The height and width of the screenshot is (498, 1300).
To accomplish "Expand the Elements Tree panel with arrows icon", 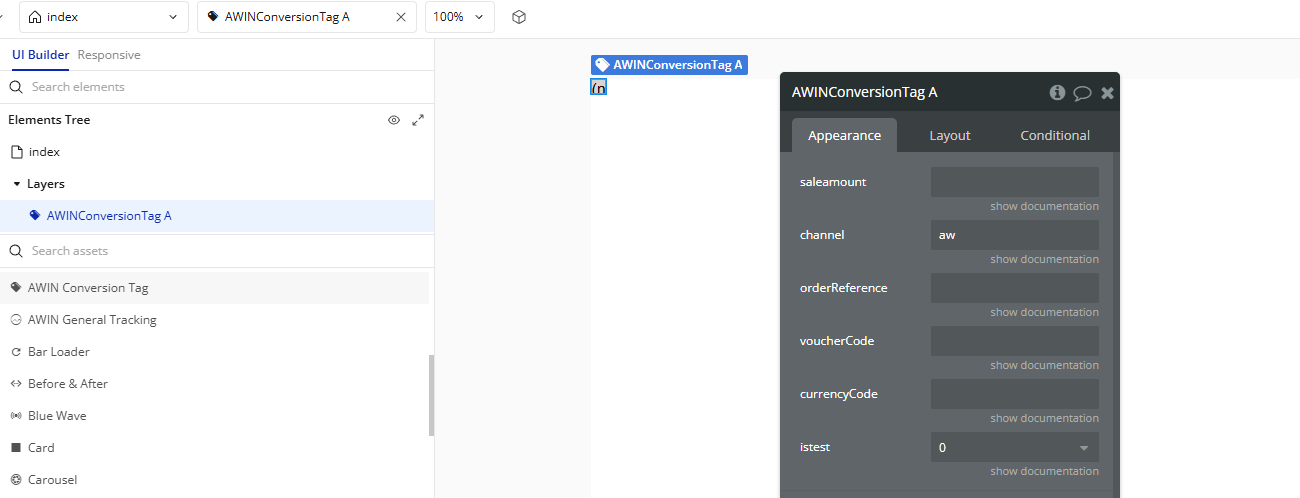I will pos(418,120).
